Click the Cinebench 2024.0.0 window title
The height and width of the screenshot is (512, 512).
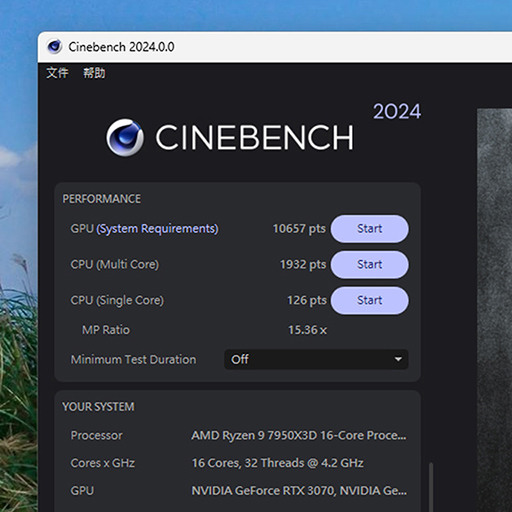pyautogui.click(x=121, y=47)
